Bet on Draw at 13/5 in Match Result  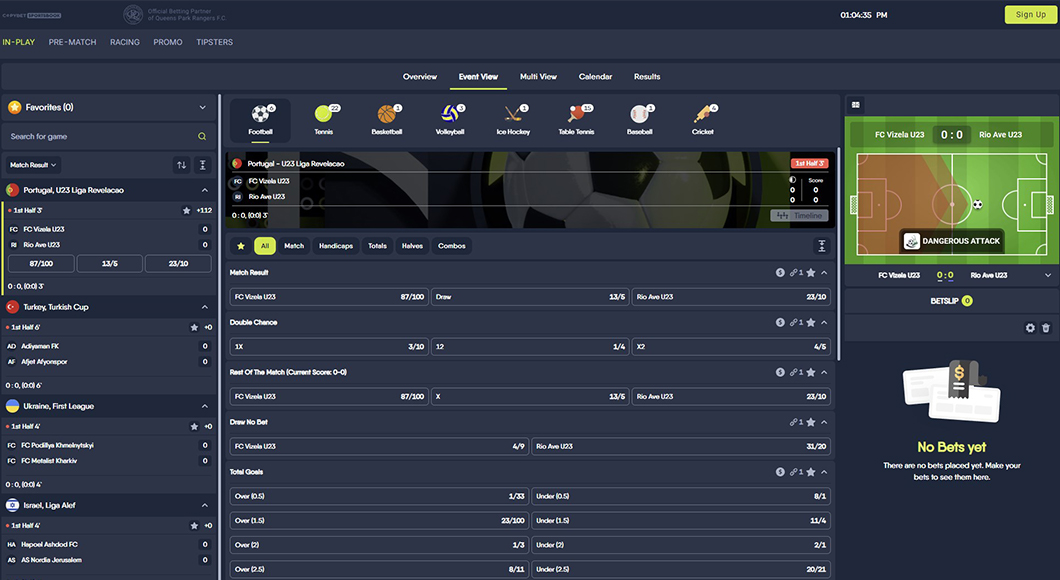coord(530,297)
